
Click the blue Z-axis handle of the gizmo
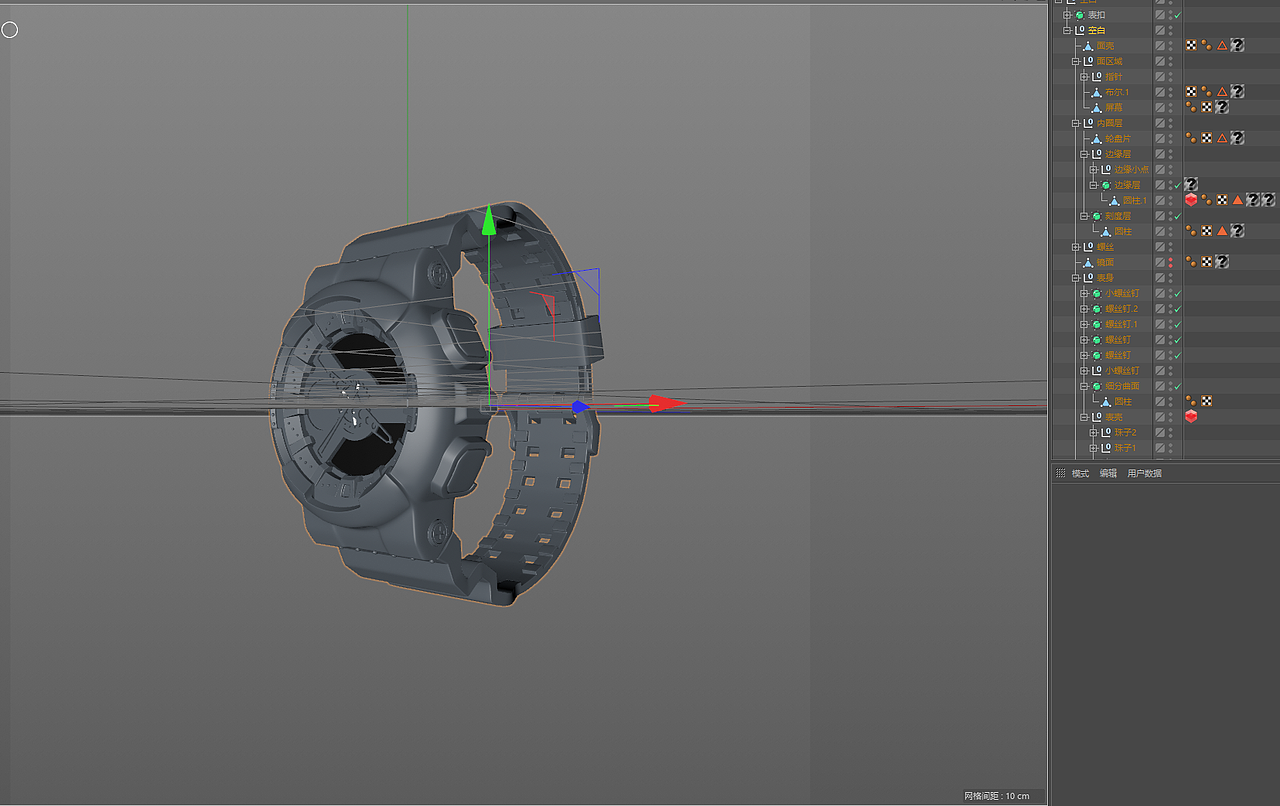(x=580, y=407)
